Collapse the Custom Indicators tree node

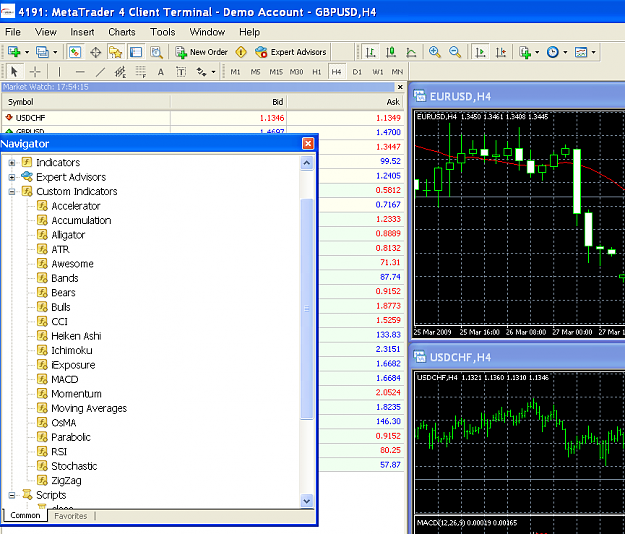(12, 192)
